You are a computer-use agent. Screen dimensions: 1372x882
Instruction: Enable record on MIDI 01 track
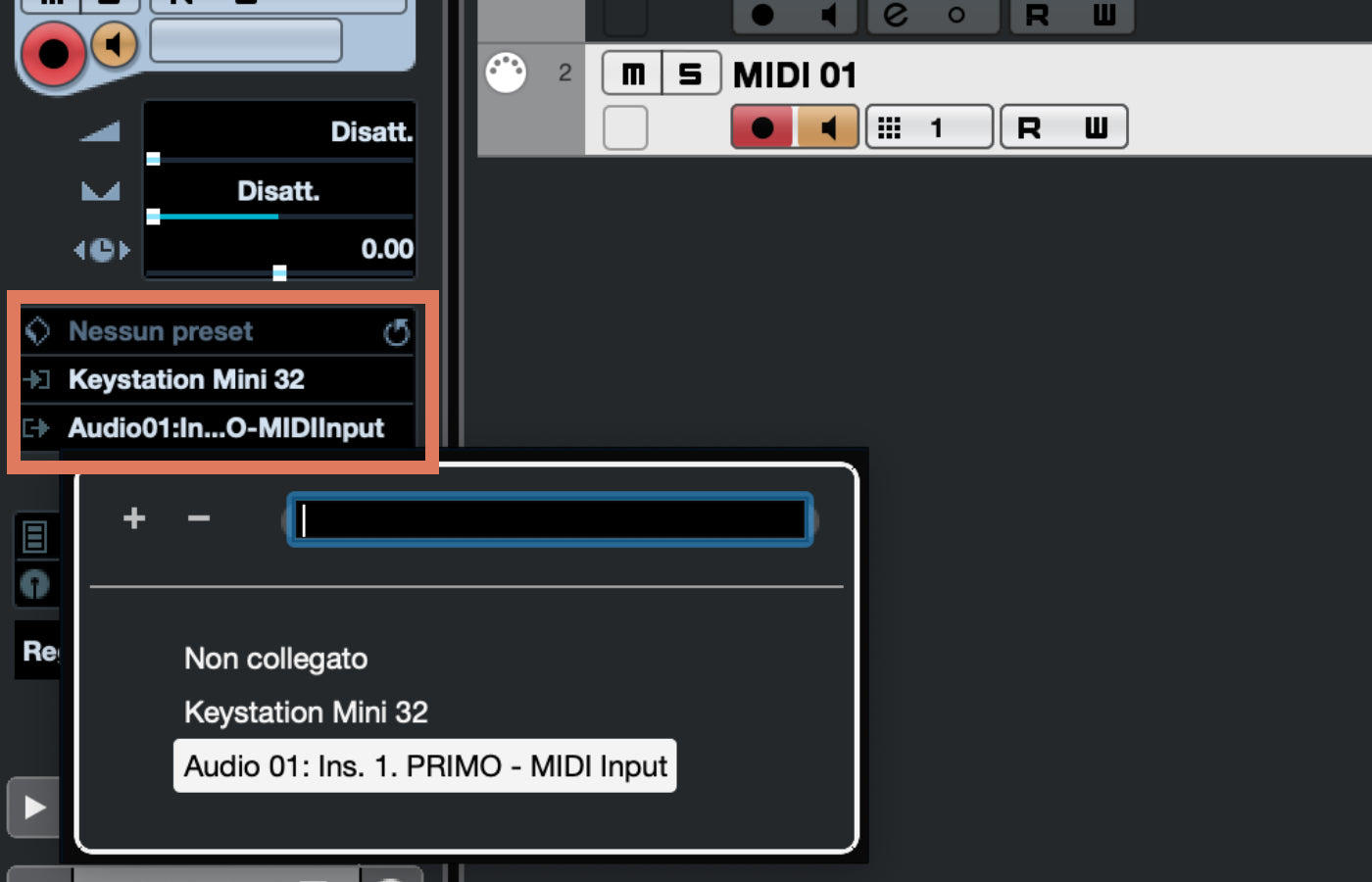[762, 127]
